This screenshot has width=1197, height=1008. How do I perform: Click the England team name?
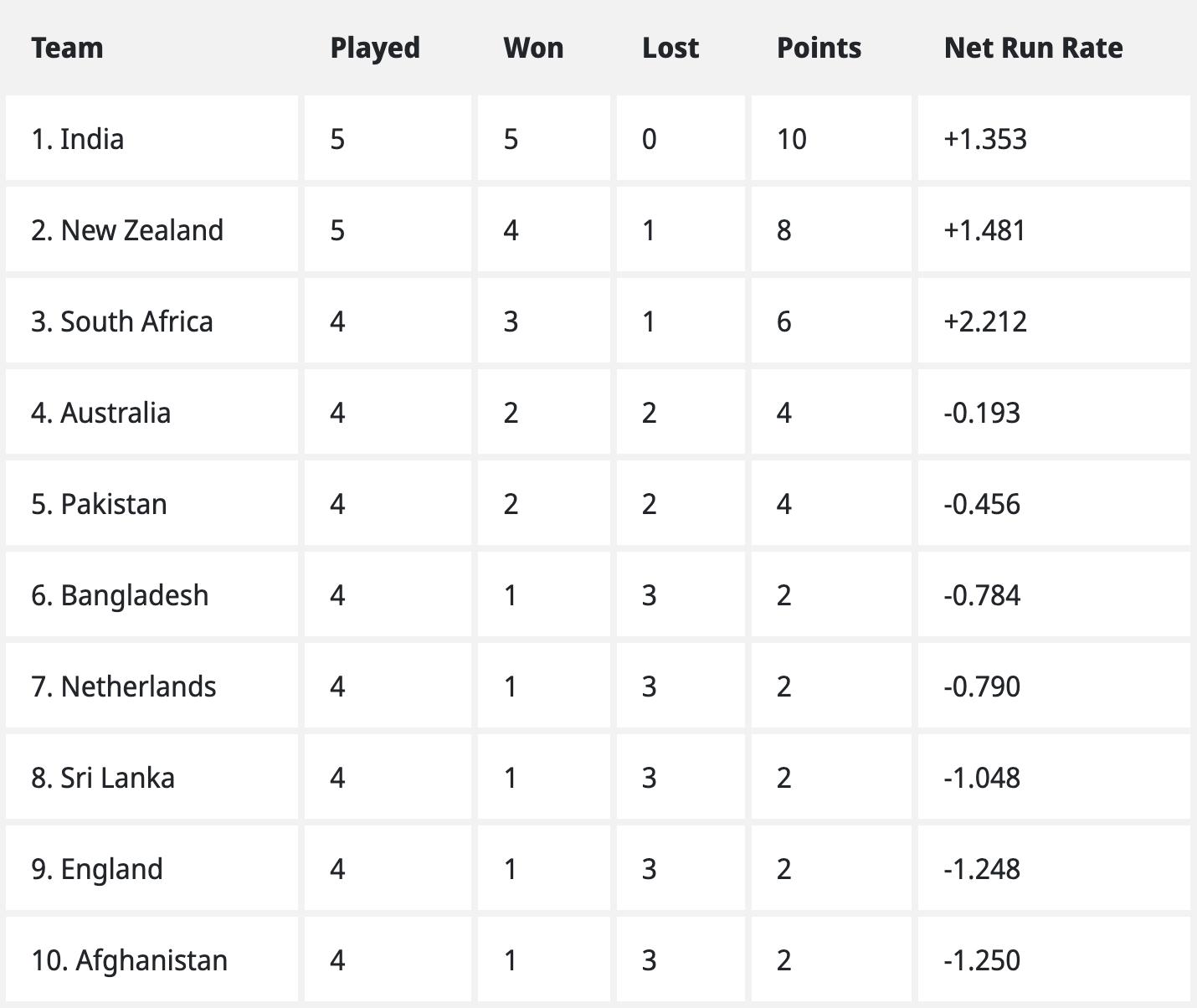tap(97, 869)
